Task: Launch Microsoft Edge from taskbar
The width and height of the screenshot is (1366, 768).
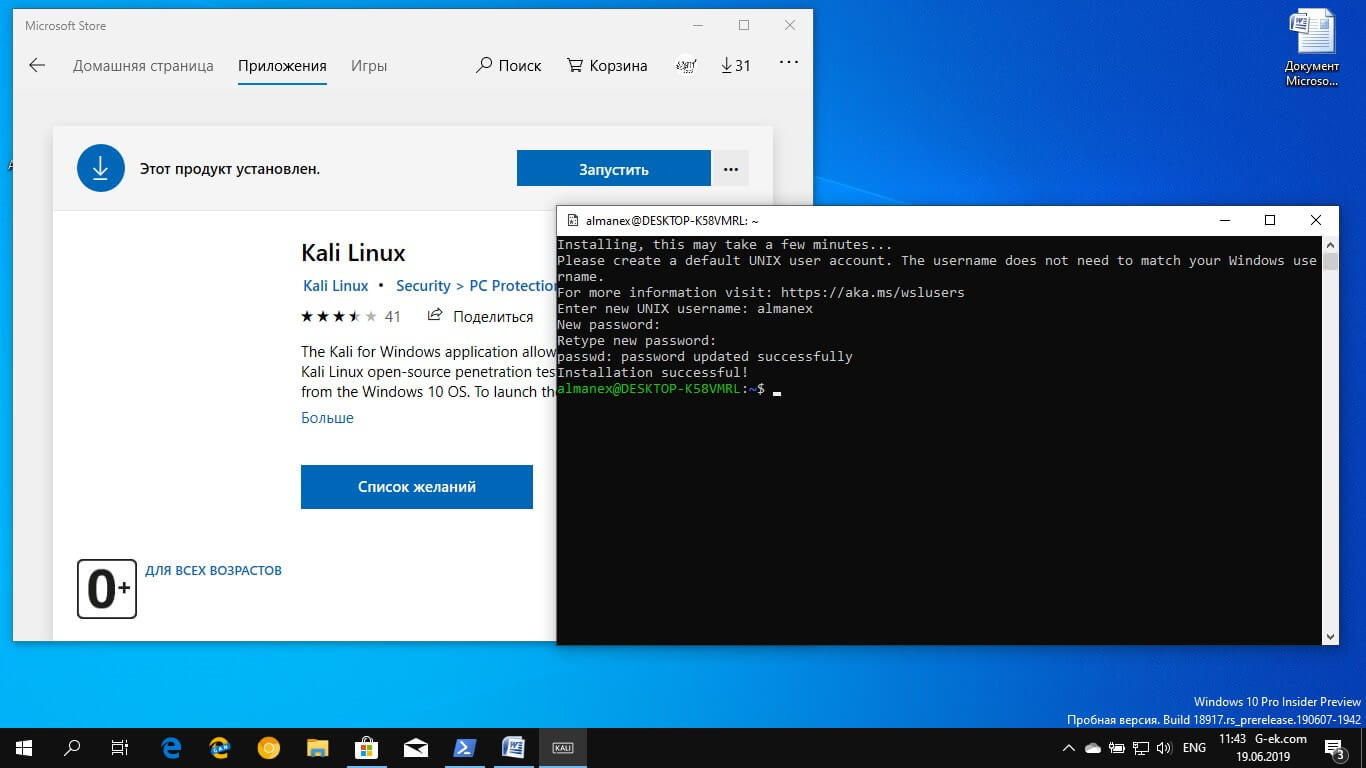Action: click(x=172, y=747)
